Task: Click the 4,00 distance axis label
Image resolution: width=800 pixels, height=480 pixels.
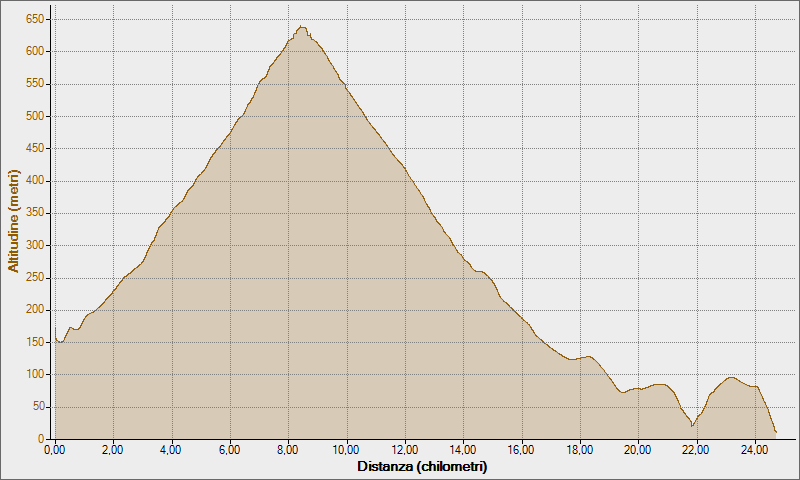Action: point(171,450)
